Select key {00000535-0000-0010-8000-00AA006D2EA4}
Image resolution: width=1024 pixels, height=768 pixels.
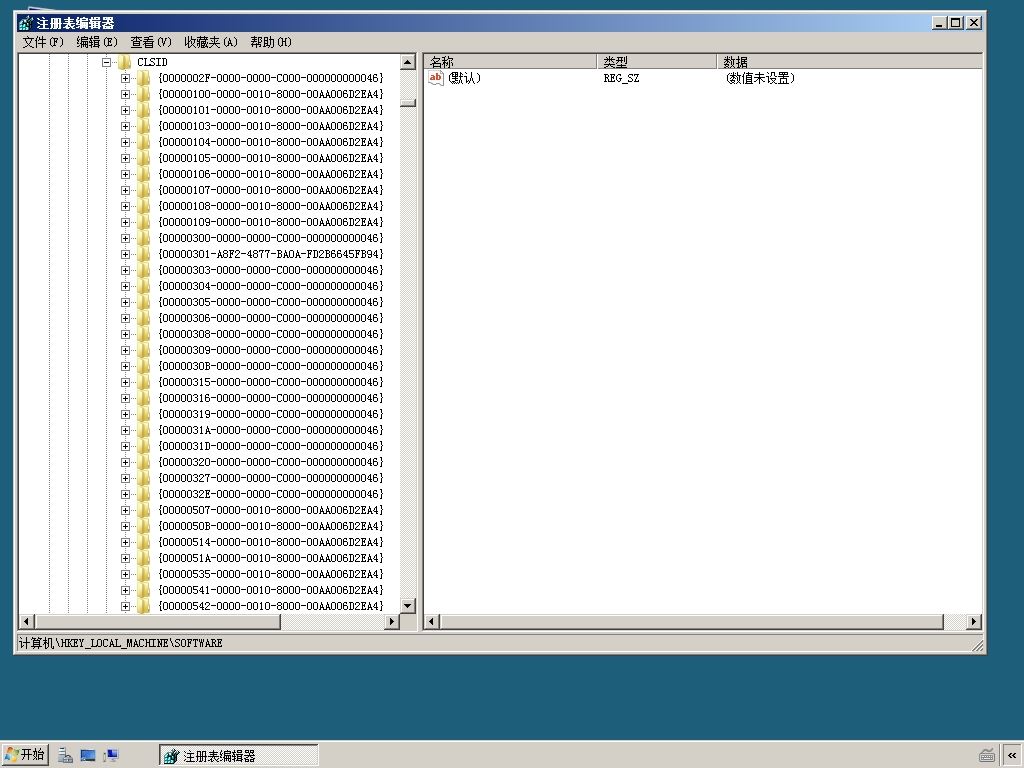270,574
